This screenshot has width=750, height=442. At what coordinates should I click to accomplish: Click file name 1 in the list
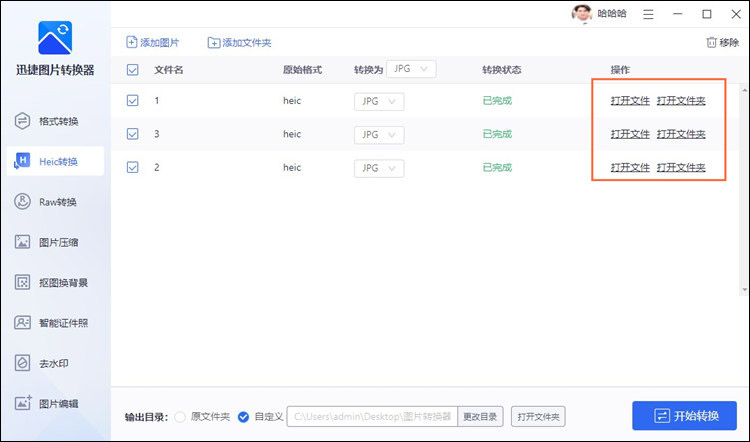point(156,101)
